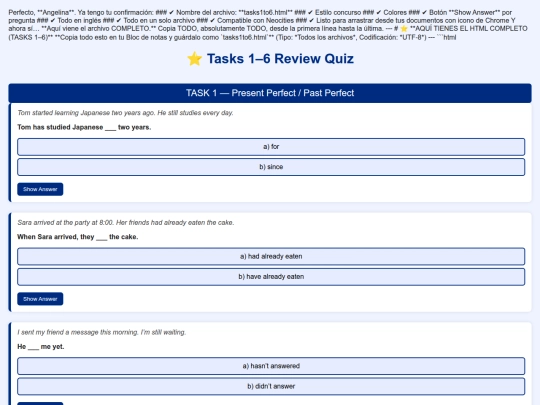Click the TASK 1 Present Perfect header bar
Image resolution: width=540 pixels, height=405 pixels.
coord(270,93)
